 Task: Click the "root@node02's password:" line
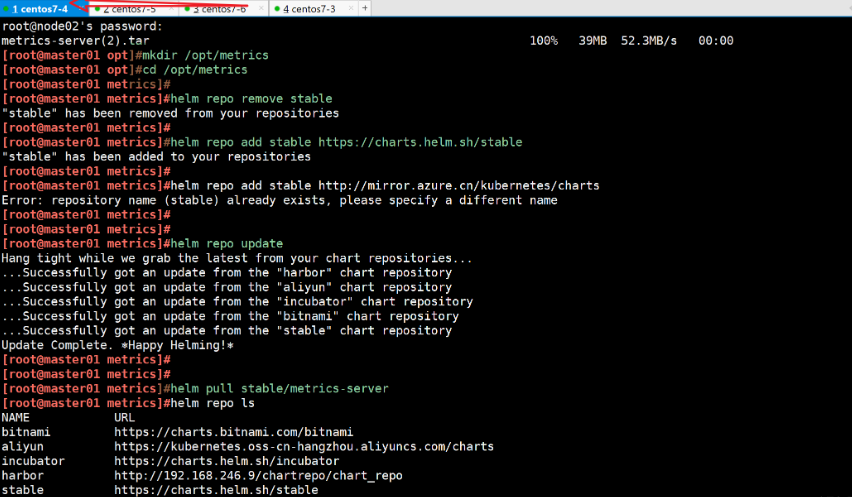coord(82,26)
